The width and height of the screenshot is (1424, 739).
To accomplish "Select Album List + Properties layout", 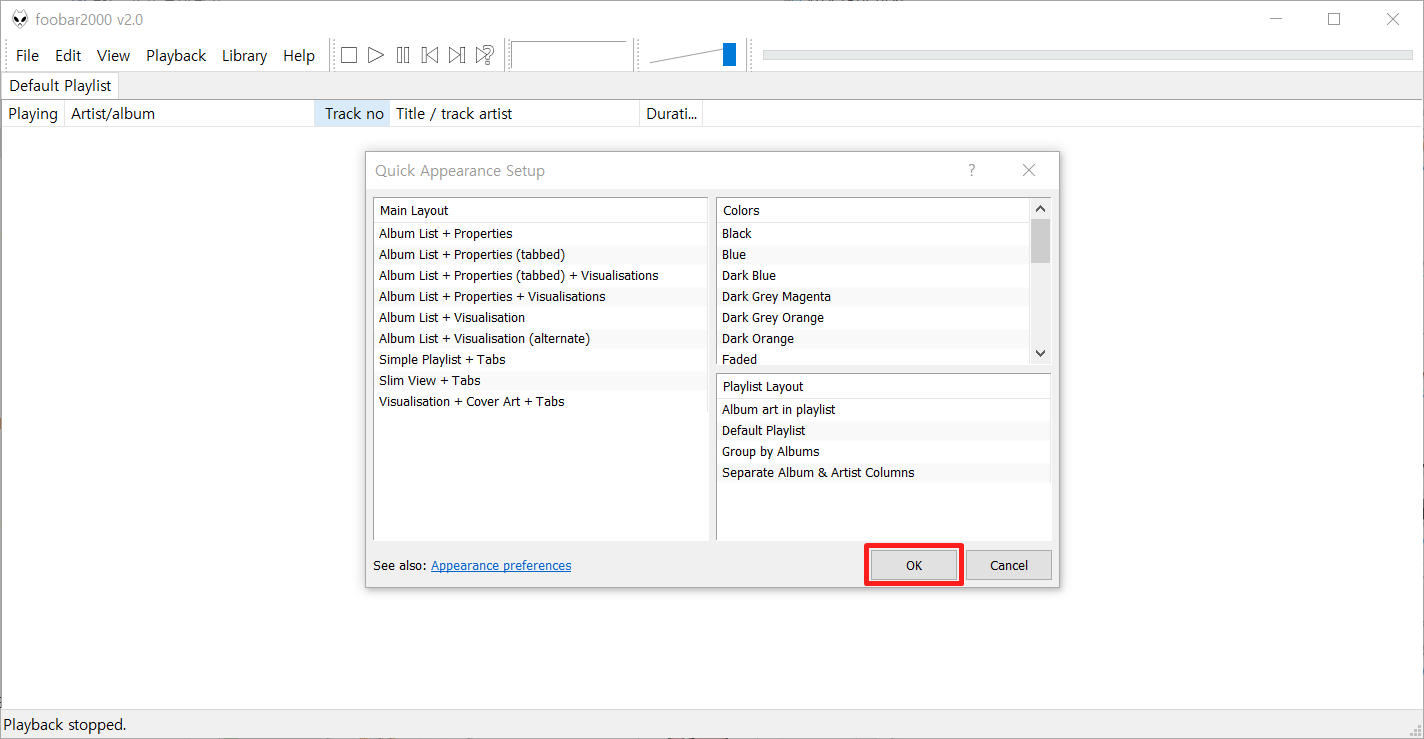I will coord(540,234).
